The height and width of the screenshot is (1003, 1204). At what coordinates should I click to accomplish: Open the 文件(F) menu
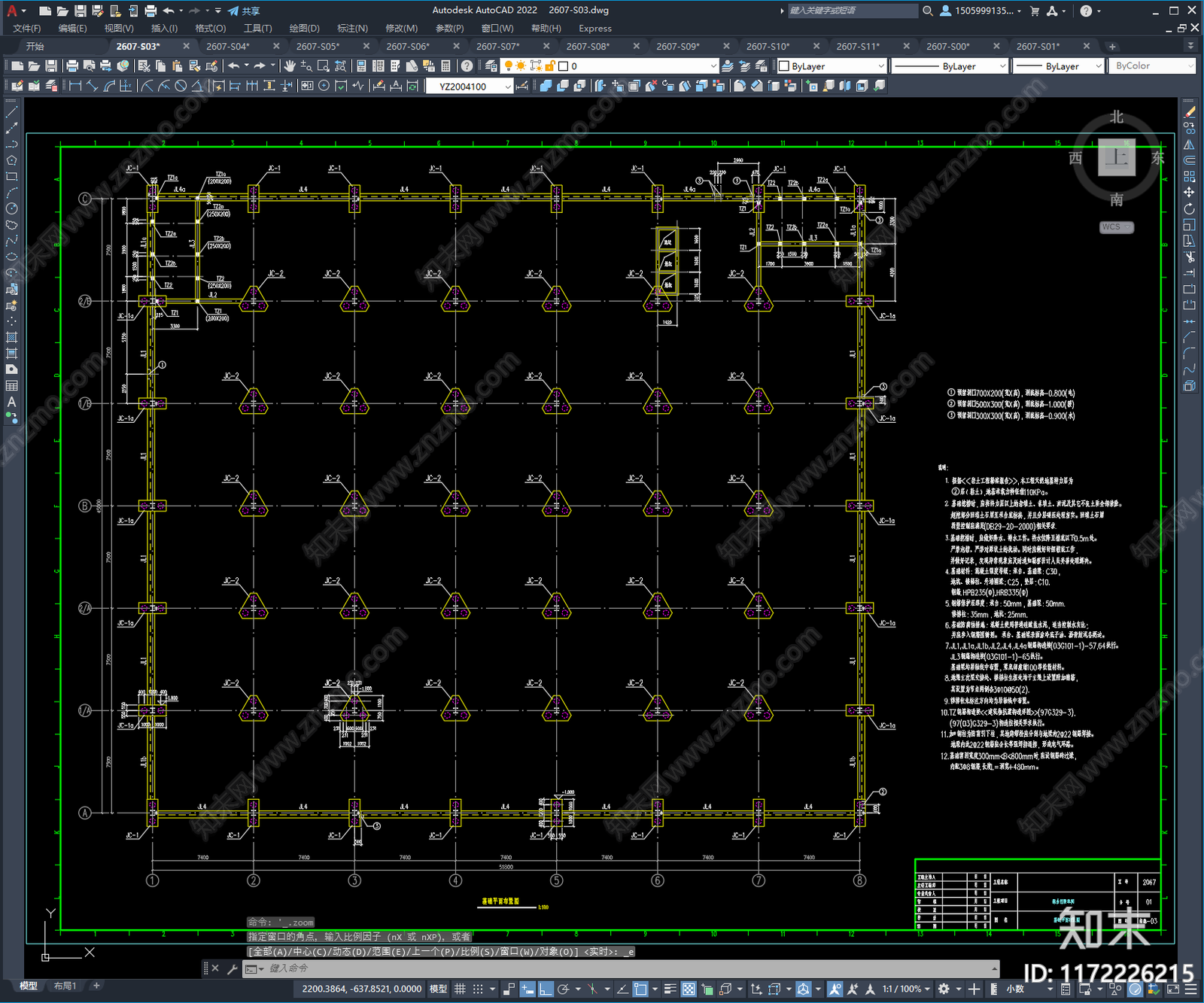coord(27,29)
